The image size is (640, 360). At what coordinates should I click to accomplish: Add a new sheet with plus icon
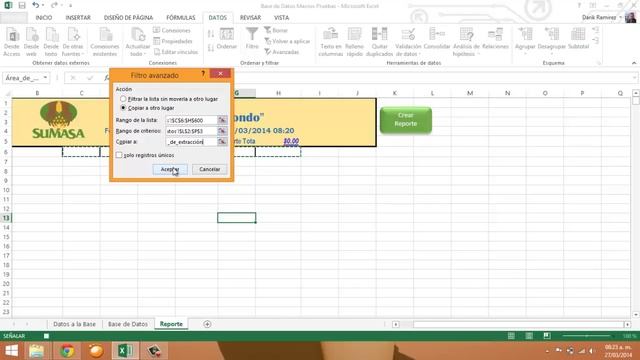(x=207, y=324)
